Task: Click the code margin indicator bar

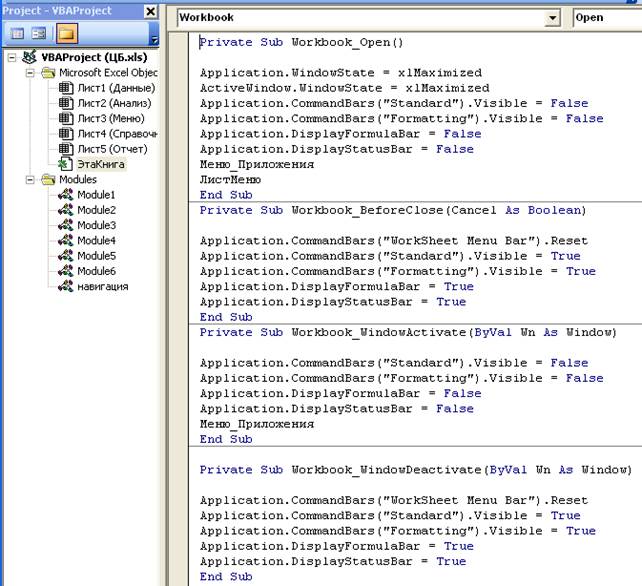Action: pyautogui.click(x=179, y=307)
